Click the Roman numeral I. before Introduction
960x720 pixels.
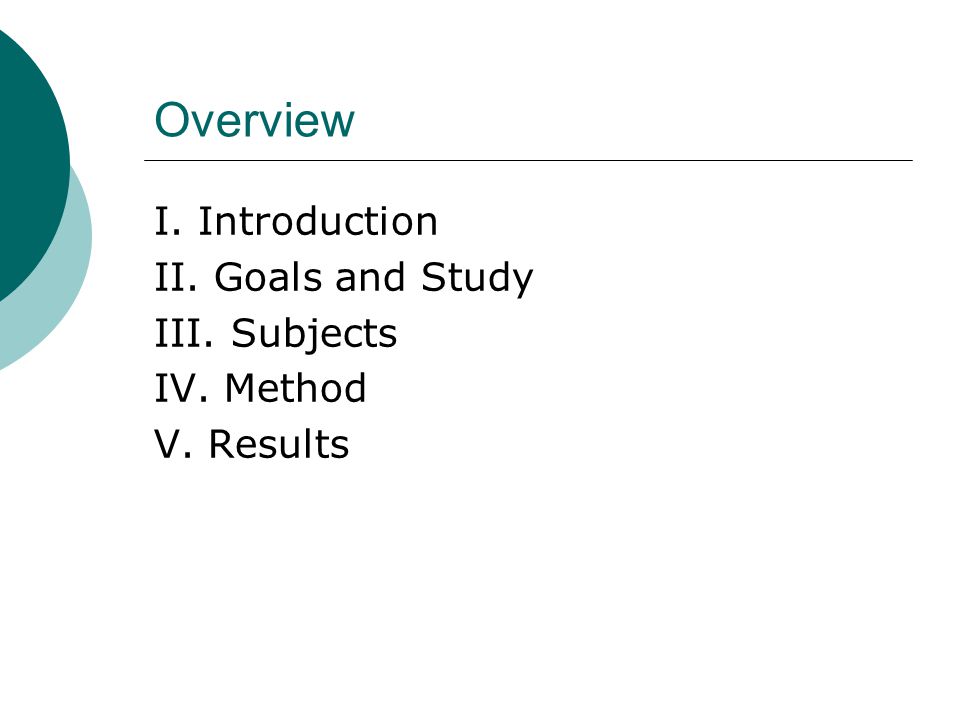[168, 221]
